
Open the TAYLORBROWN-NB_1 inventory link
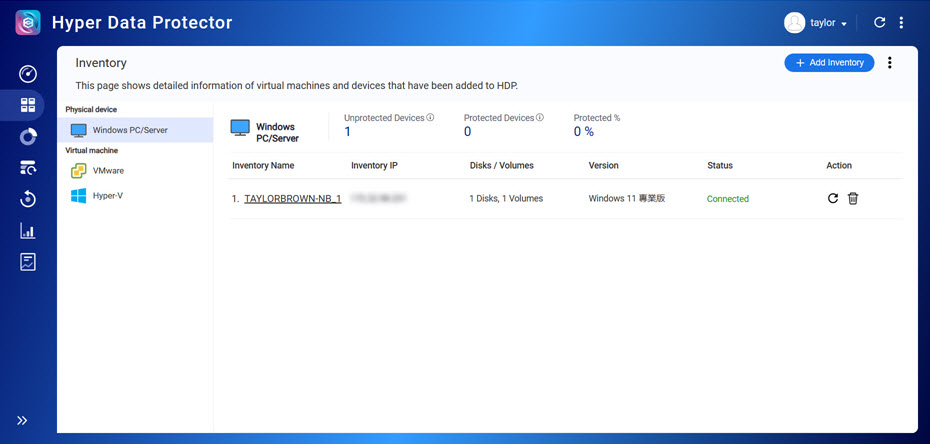point(292,199)
